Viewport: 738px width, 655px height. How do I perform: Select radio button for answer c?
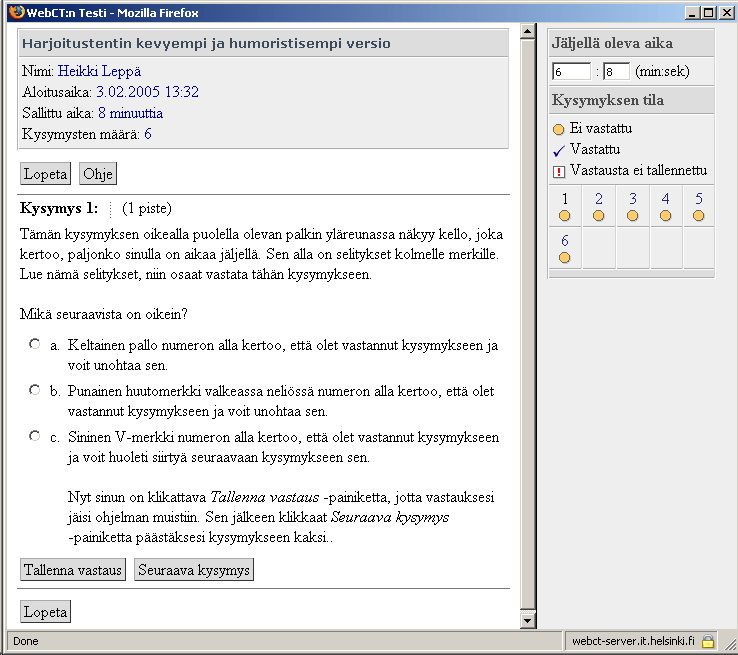[x=34, y=436]
